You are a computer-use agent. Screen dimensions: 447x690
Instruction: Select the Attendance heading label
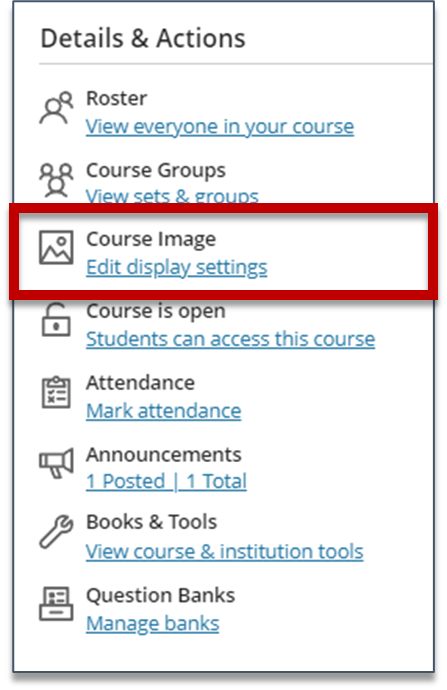click(x=140, y=383)
